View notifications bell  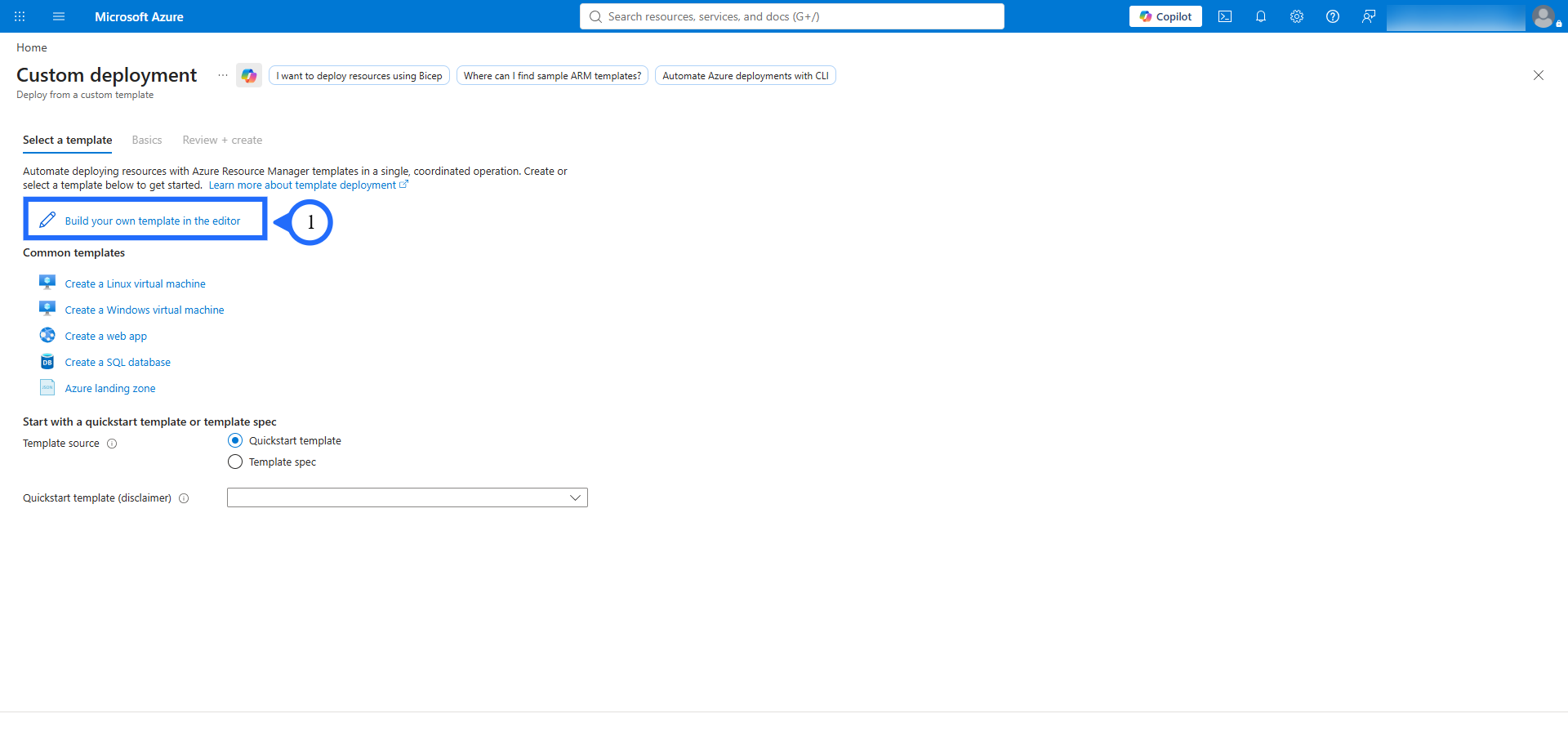click(1261, 16)
